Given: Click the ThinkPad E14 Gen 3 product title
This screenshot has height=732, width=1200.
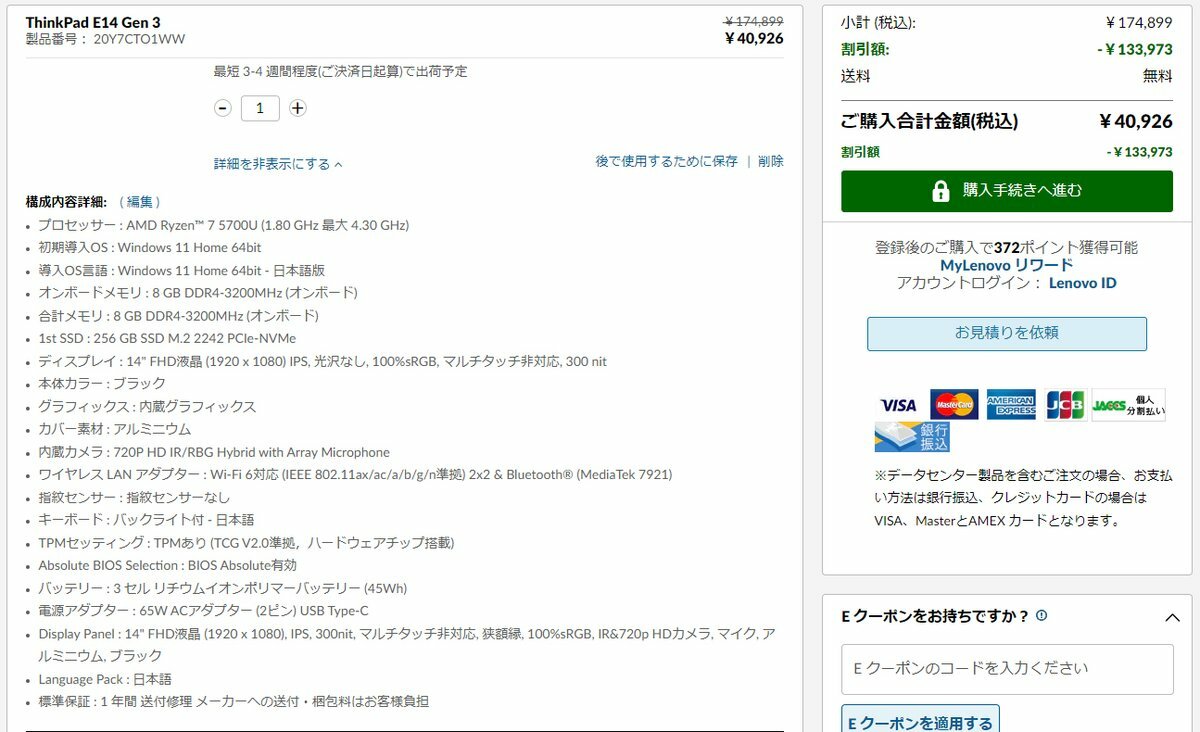Looking at the screenshot, I should [93, 22].
